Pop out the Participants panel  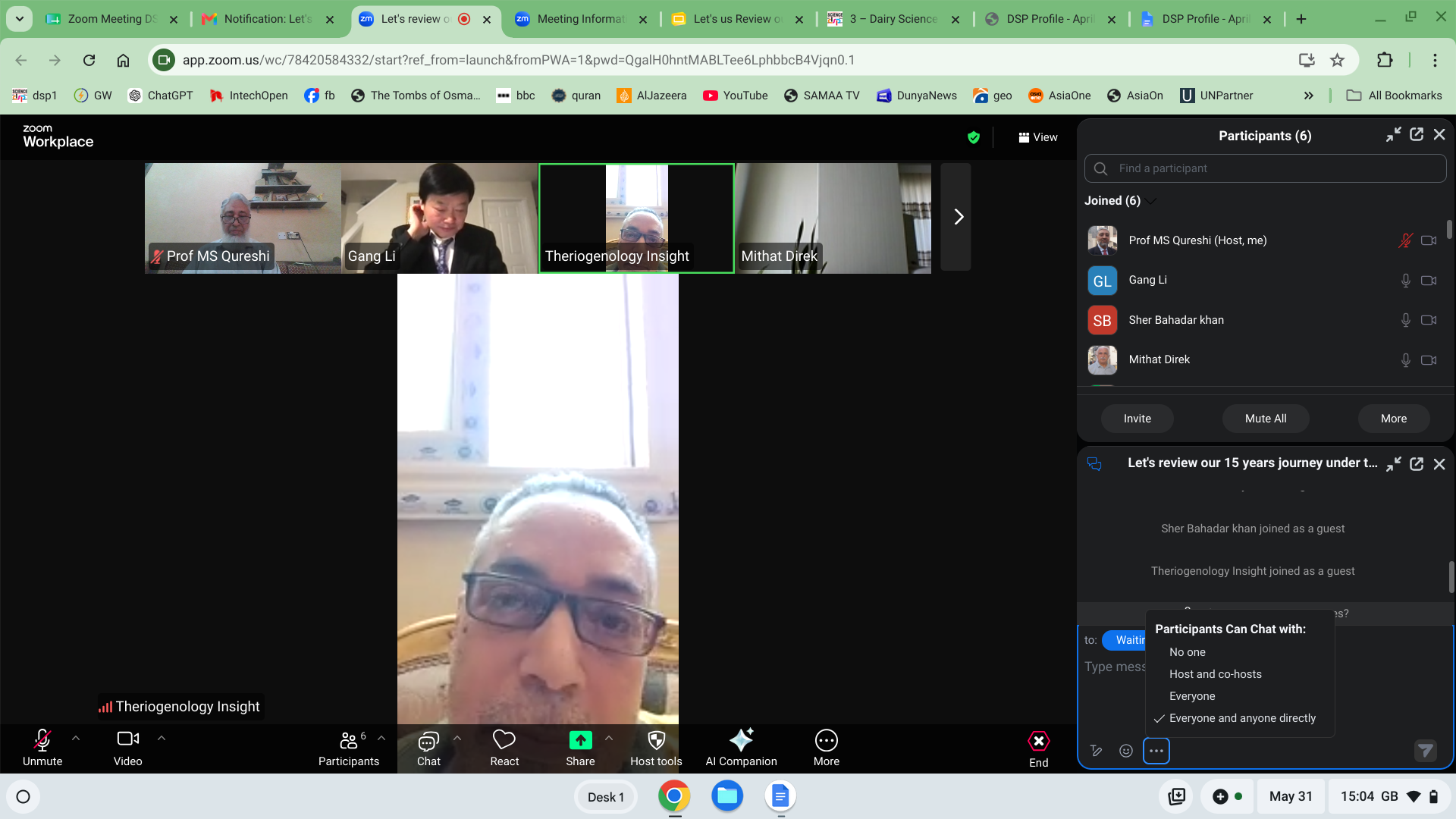tap(1417, 135)
